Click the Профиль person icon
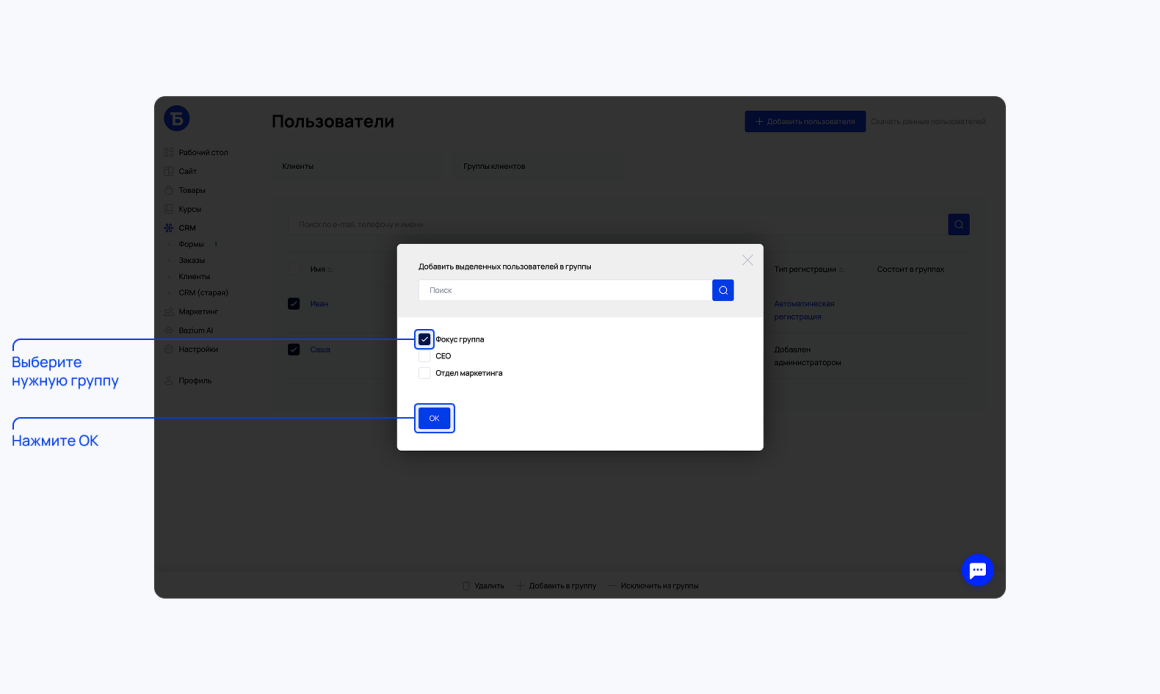1160x694 pixels. [x=169, y=380]
